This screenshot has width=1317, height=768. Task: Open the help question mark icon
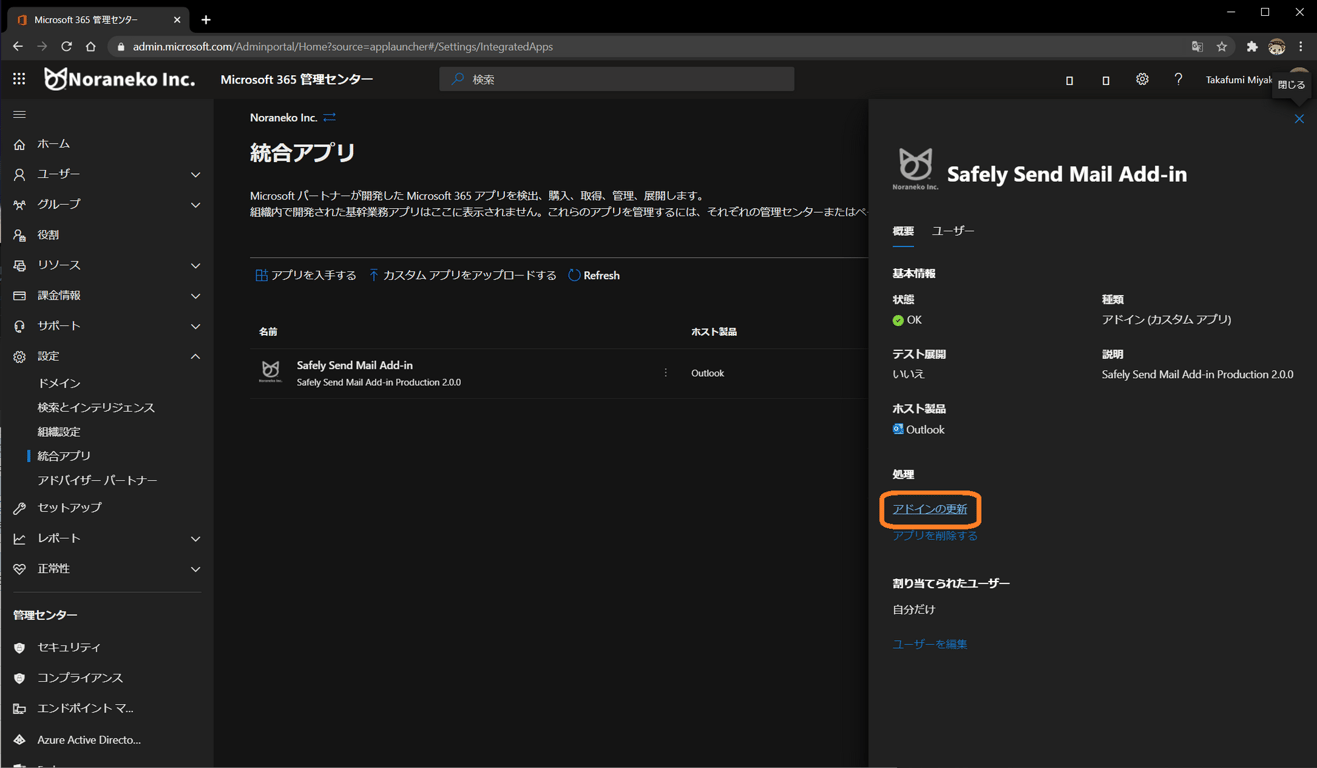tap(1178, 79)
